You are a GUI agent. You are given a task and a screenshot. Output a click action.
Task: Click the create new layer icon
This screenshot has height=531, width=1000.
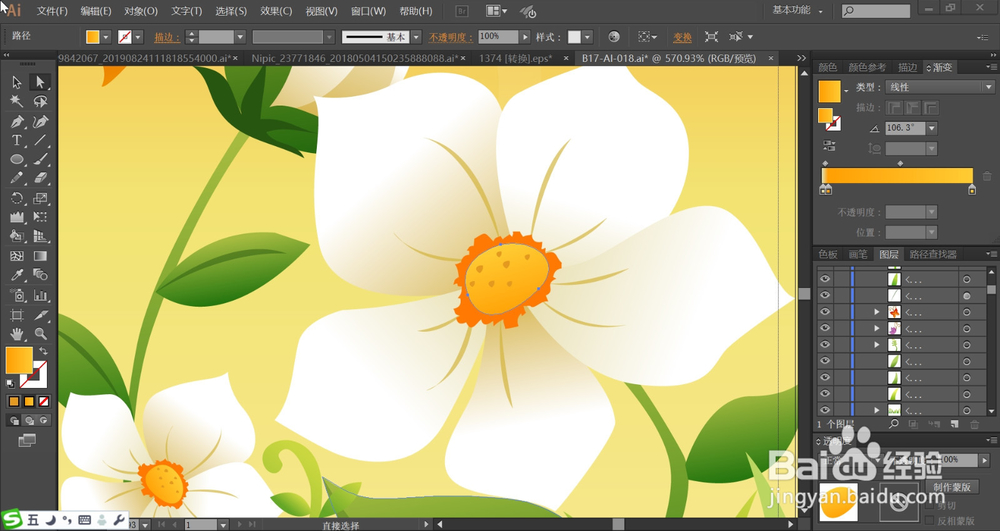(x=954, y=425)
